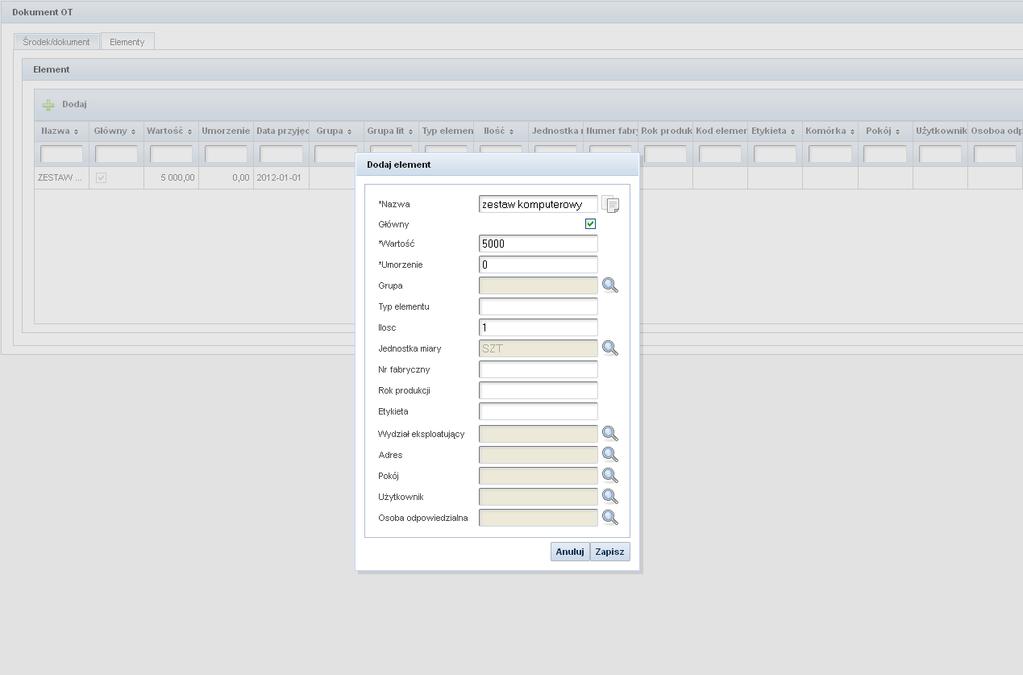Click the Dodaj label in toolbar

pos(74,104)
